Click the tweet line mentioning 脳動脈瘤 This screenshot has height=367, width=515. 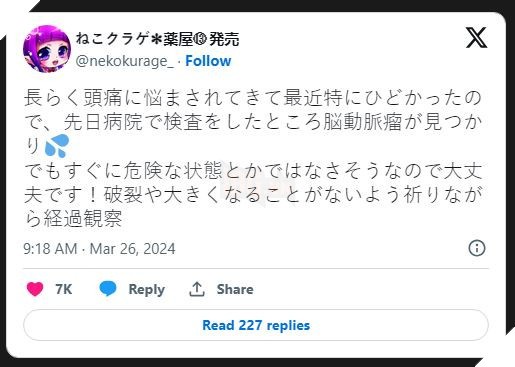pyautogui.click(x=253, y=122)
